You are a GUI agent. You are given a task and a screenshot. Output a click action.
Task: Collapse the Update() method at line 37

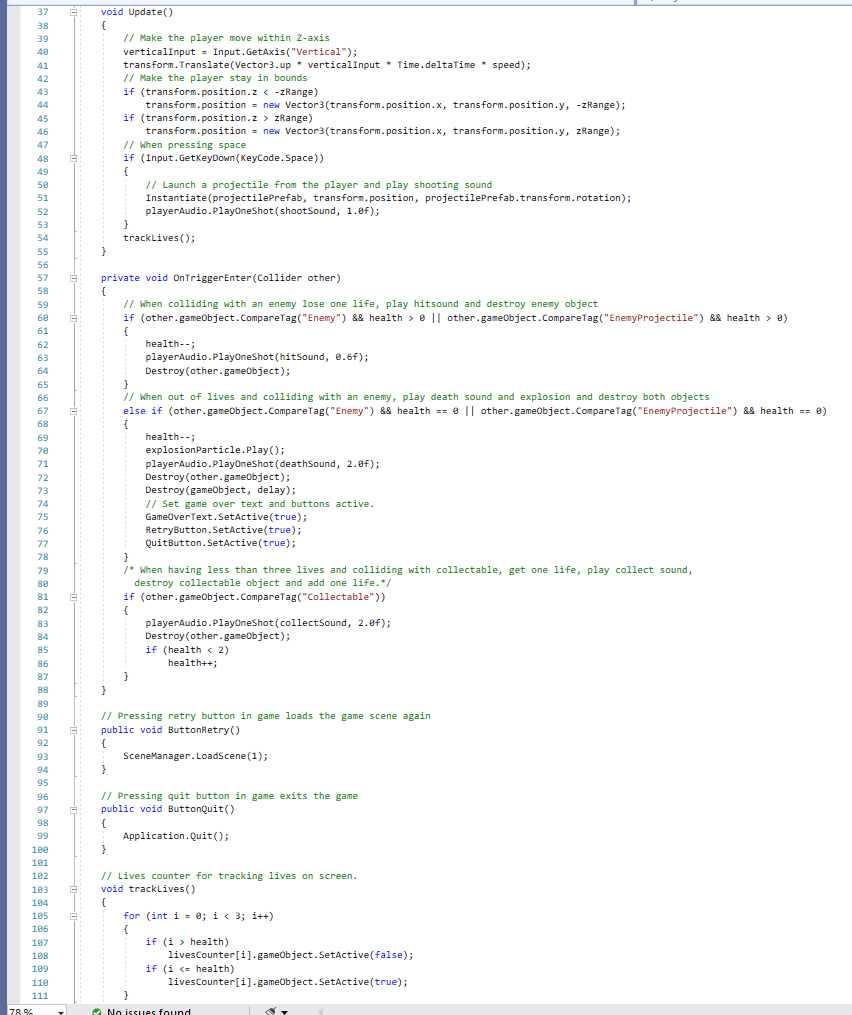click(x=74, y=12)
